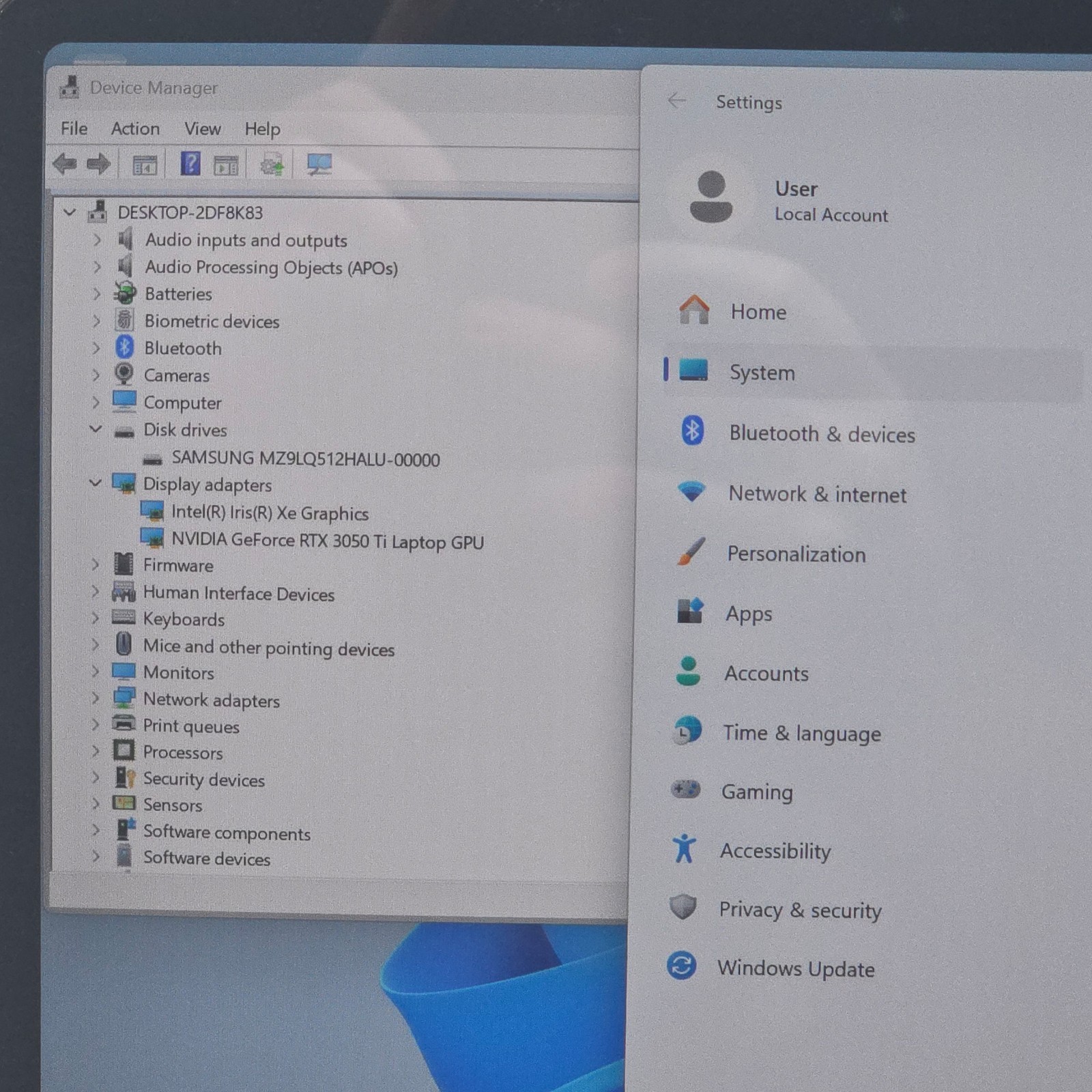Screen dimensions: 1092x1092
Task: Click the Batteries icon in device tree
Action: click(125, 293)
